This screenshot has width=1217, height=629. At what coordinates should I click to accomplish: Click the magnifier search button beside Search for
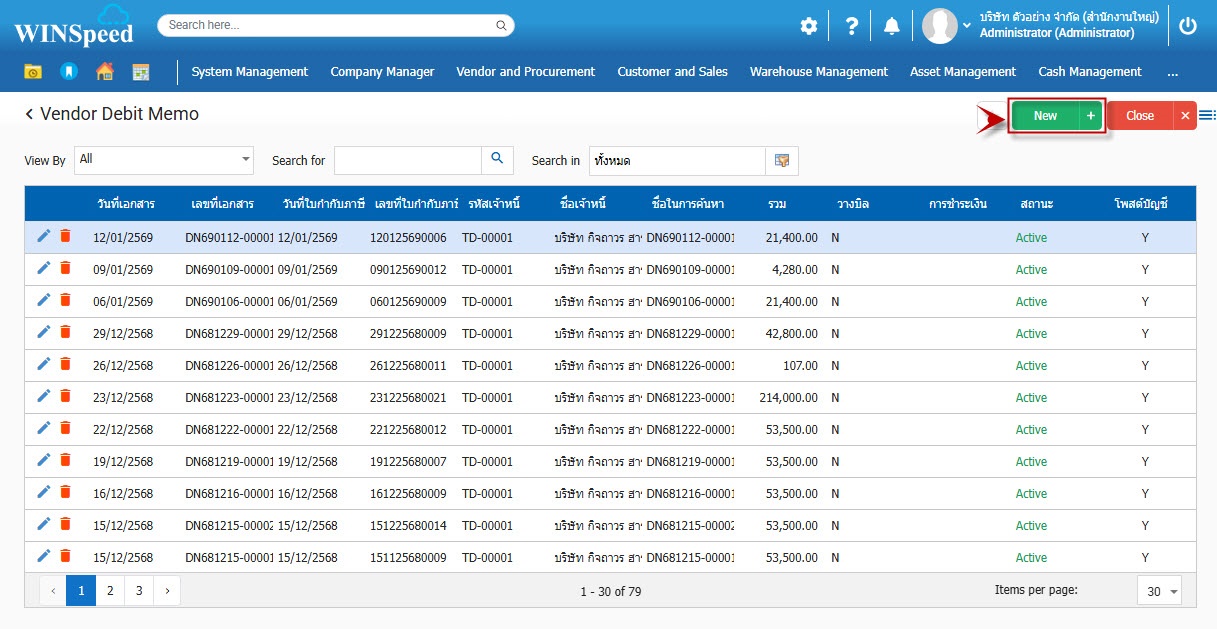click(497, 160)
